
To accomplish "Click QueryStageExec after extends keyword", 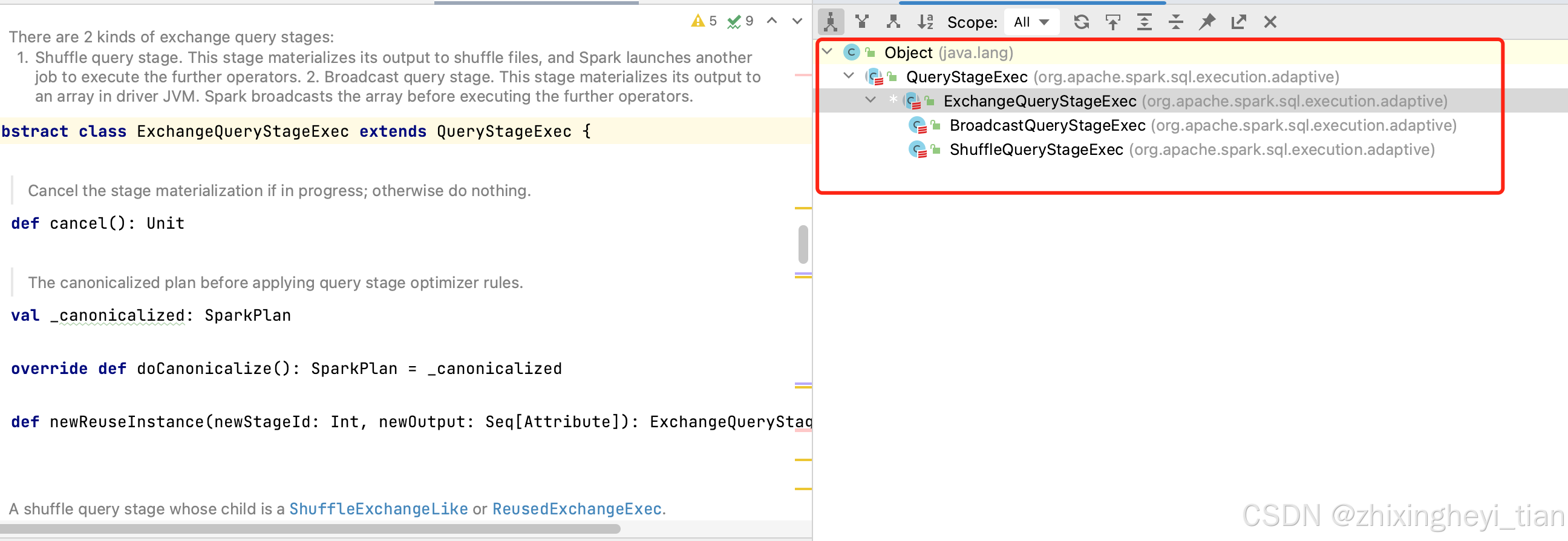I will point(504,131).
